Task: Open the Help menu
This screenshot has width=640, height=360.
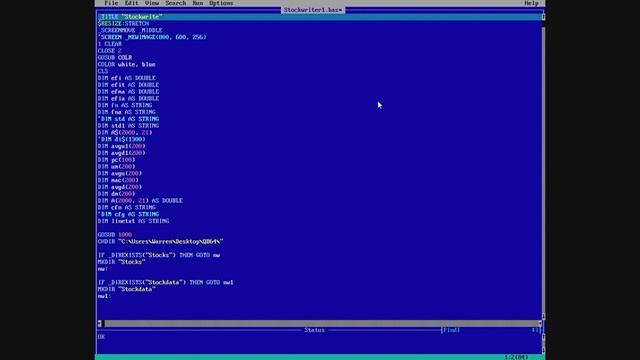Action: pos(531,3)
